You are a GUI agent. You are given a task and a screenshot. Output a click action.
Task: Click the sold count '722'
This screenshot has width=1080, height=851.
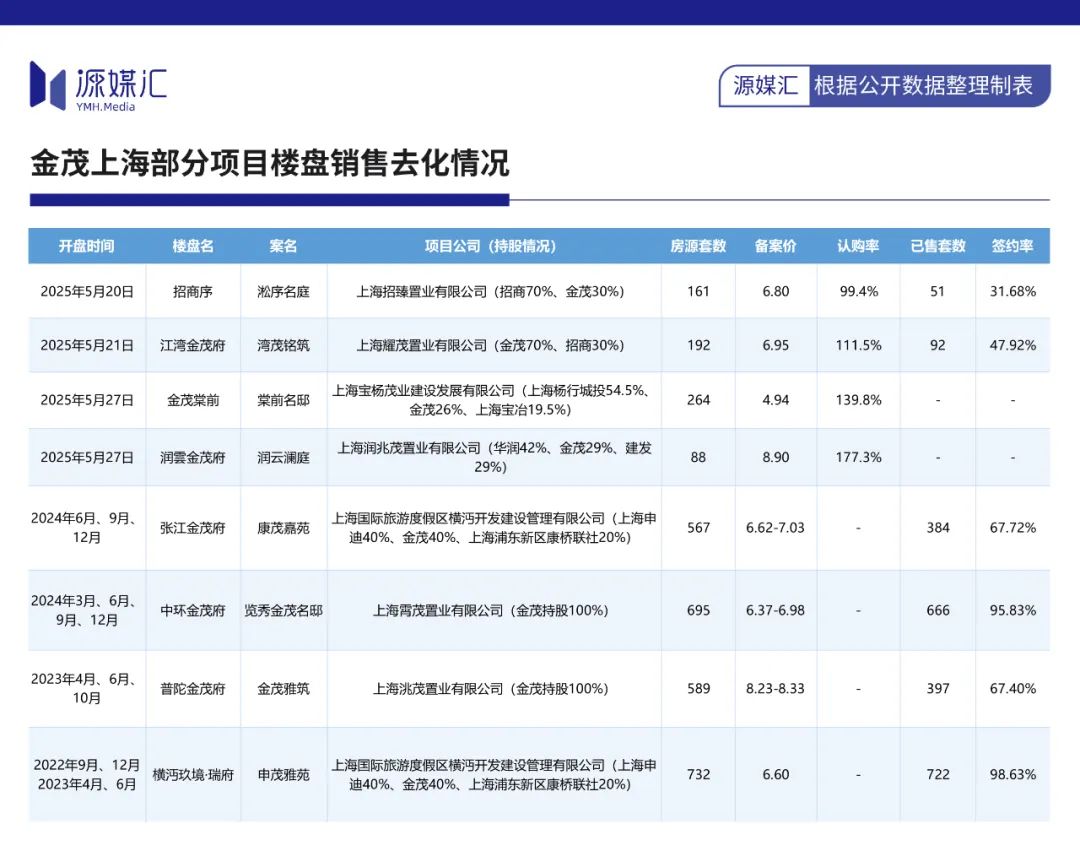coord(937,775)
